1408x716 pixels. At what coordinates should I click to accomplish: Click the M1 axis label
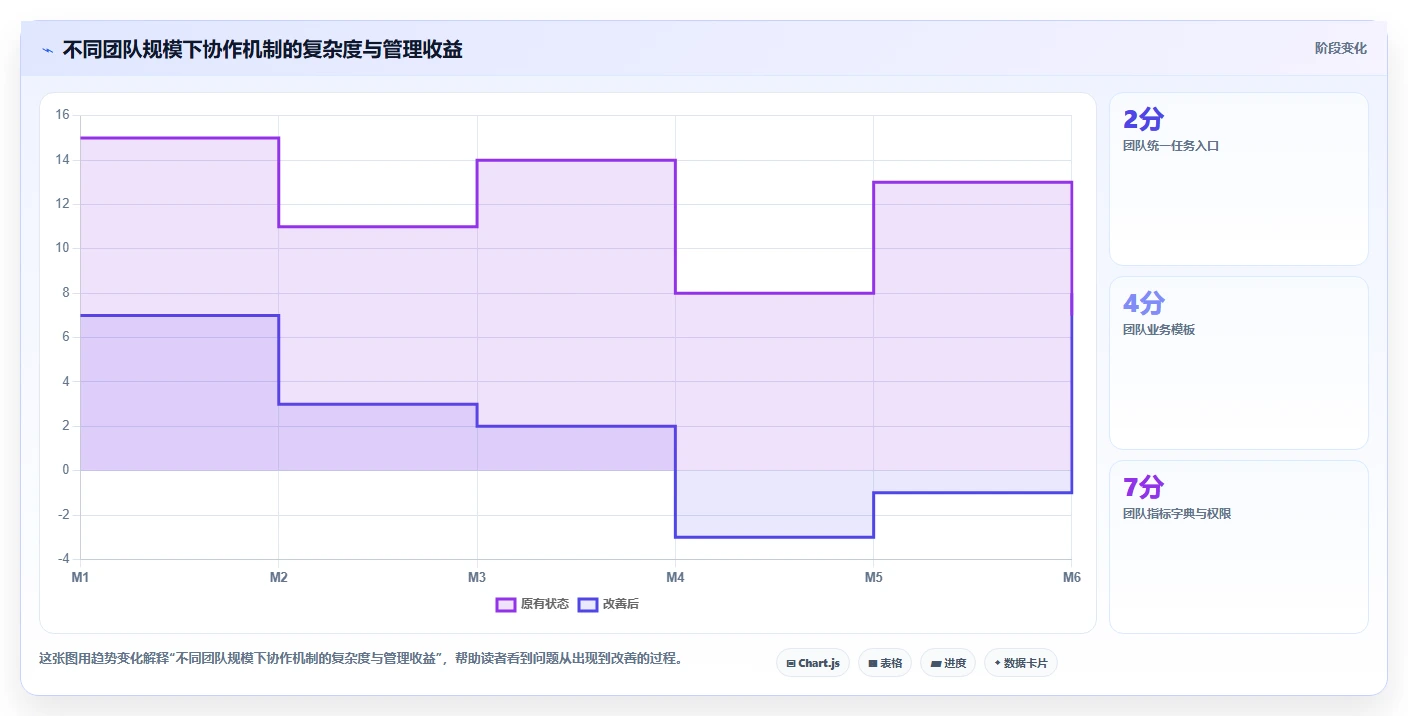click(80, 577)
